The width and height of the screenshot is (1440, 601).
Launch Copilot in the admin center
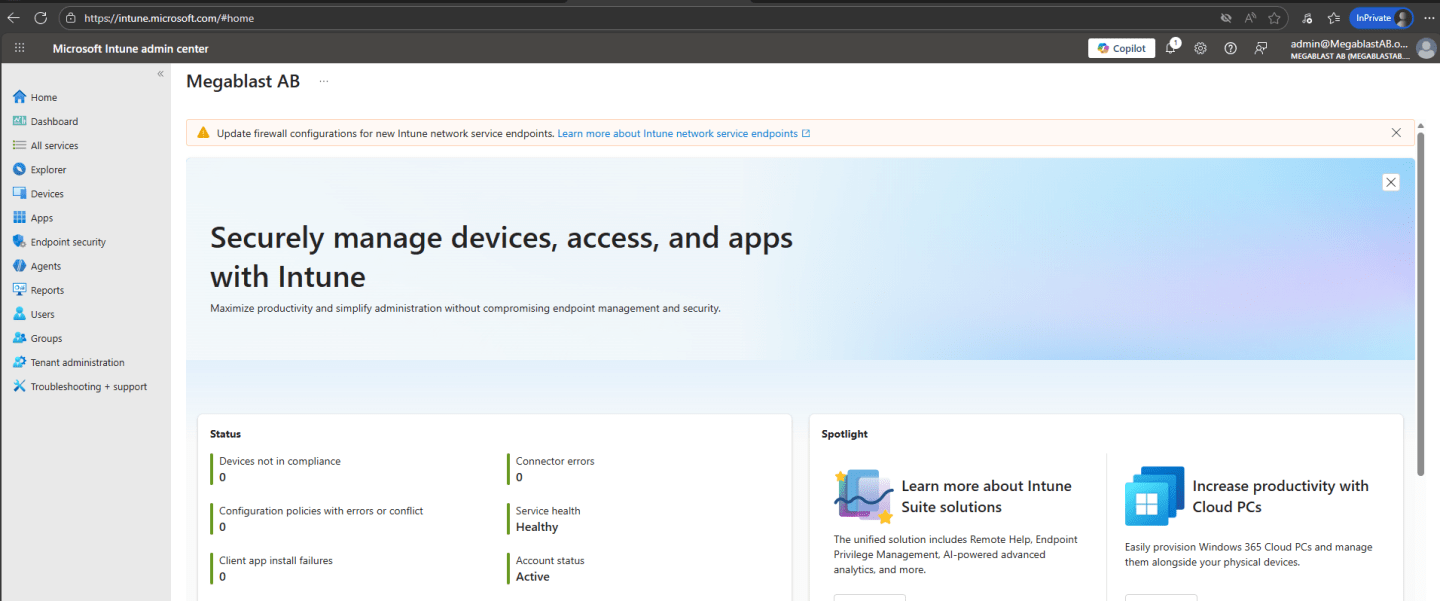[1121, 47]
